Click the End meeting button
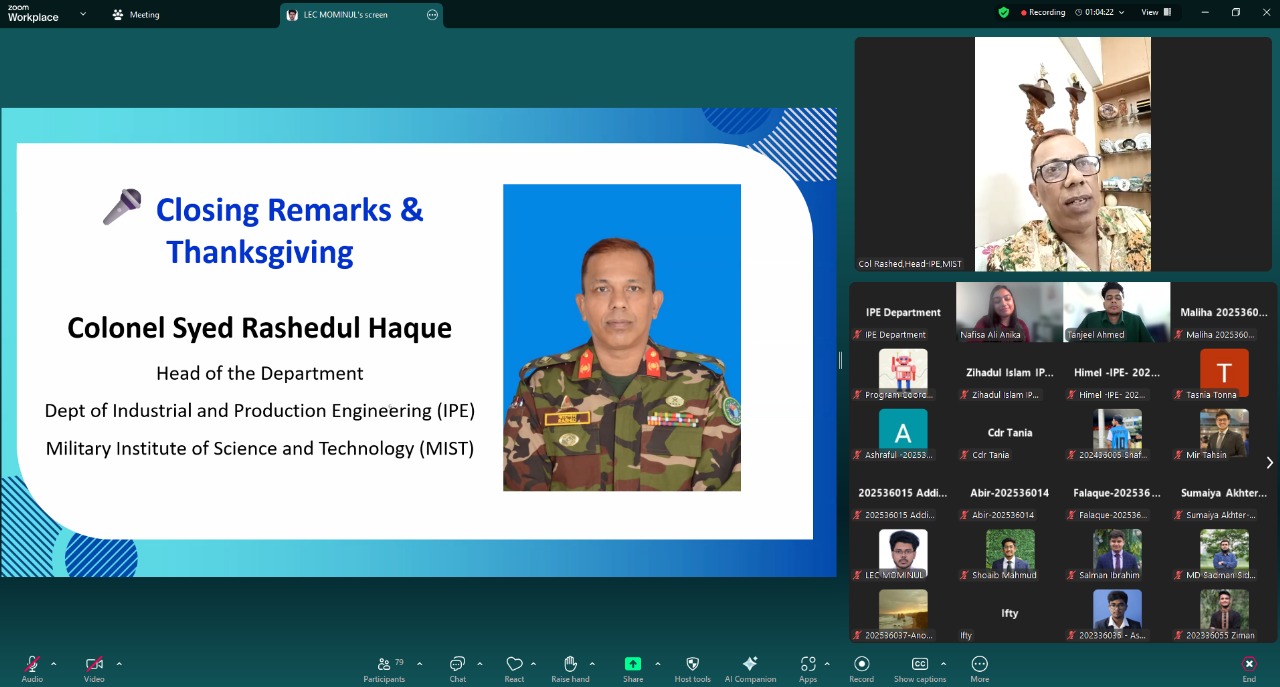The image size is (1280, 687). 1249,664
